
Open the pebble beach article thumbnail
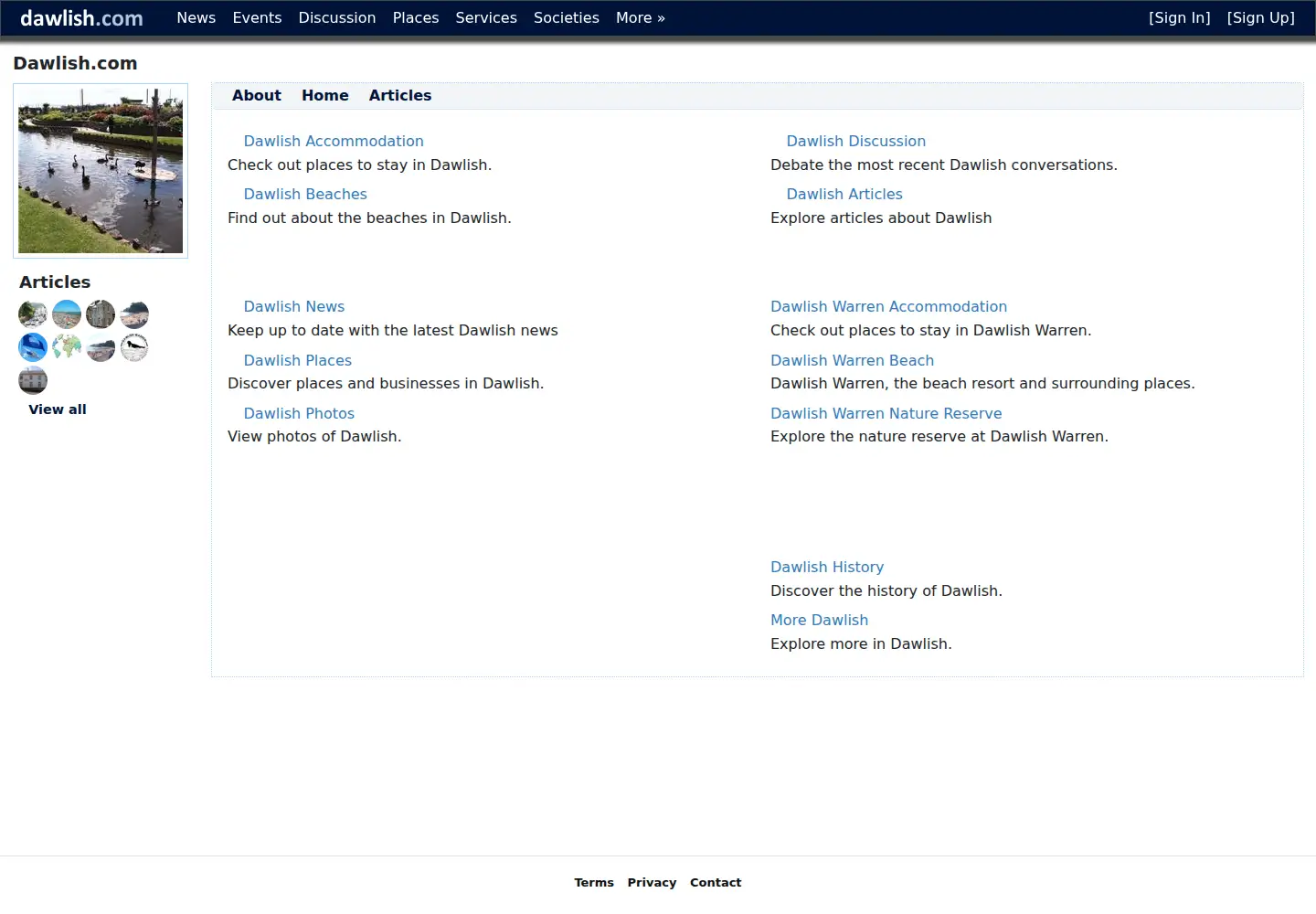pyautogui.click(x=67, y=314)
